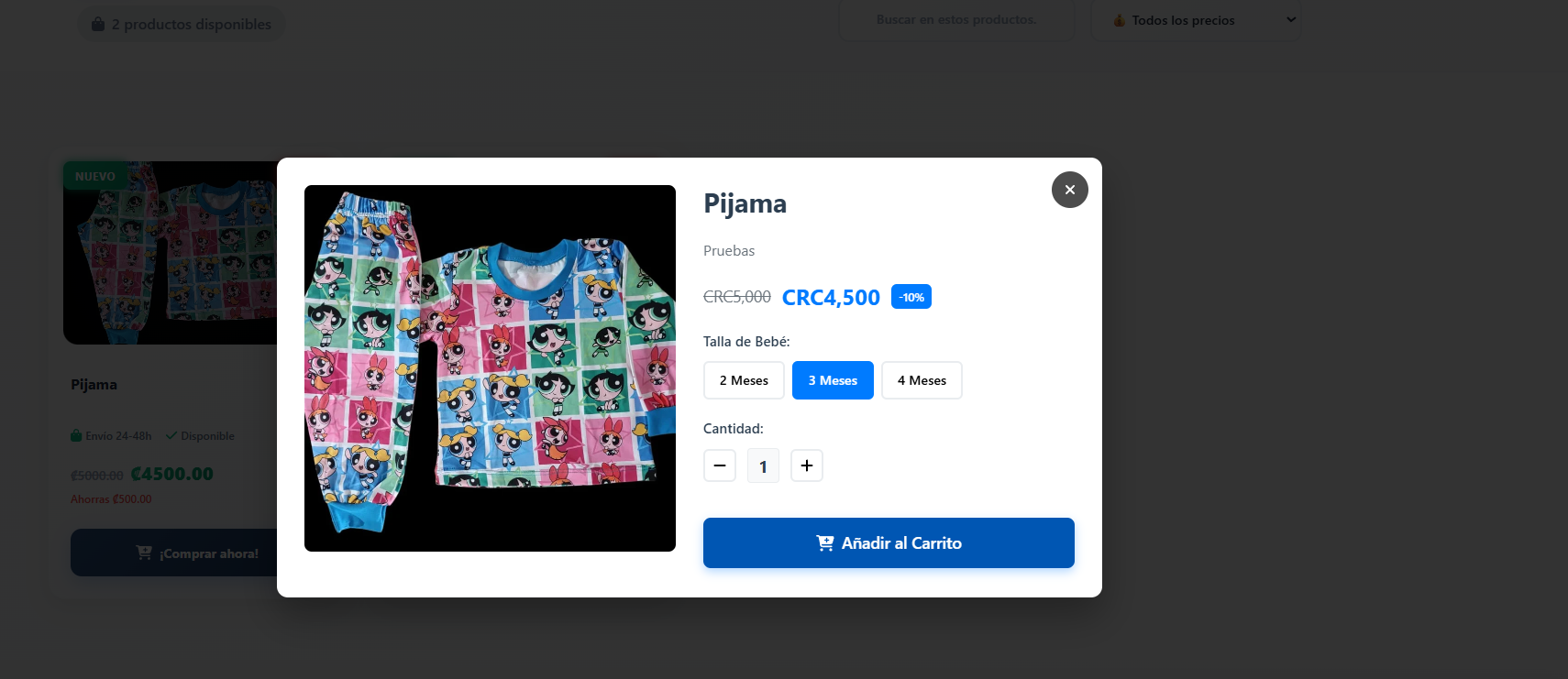The height and width of the screenshot is (679, 1568).
Task: Select the 3 Meses size option
Action: pos(833,380)
